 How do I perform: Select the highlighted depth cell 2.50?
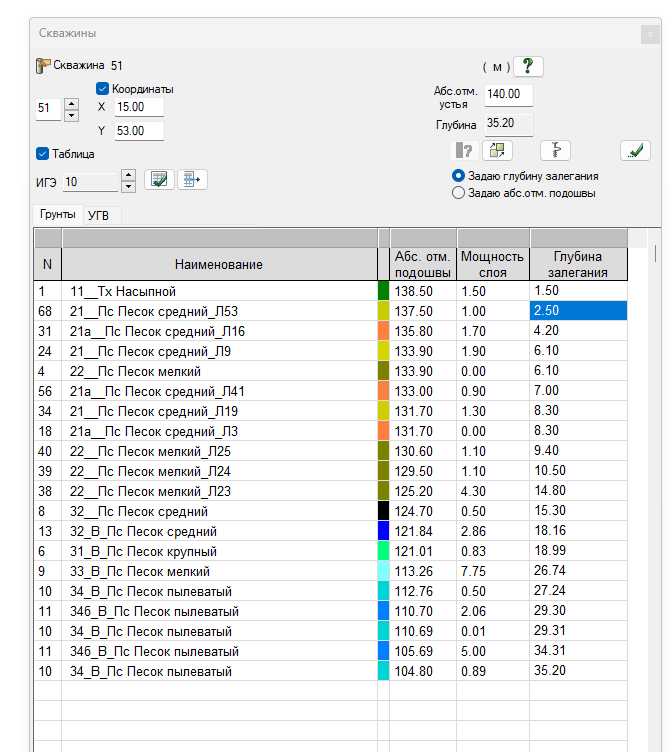click(578, 311)
